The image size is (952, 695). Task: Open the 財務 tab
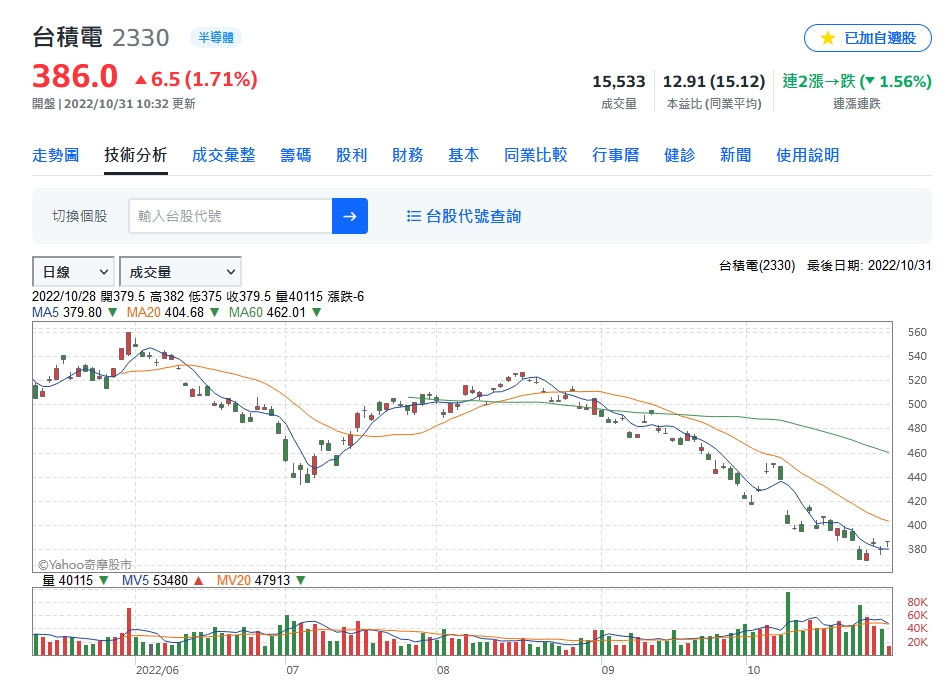(x=407, y=155)
